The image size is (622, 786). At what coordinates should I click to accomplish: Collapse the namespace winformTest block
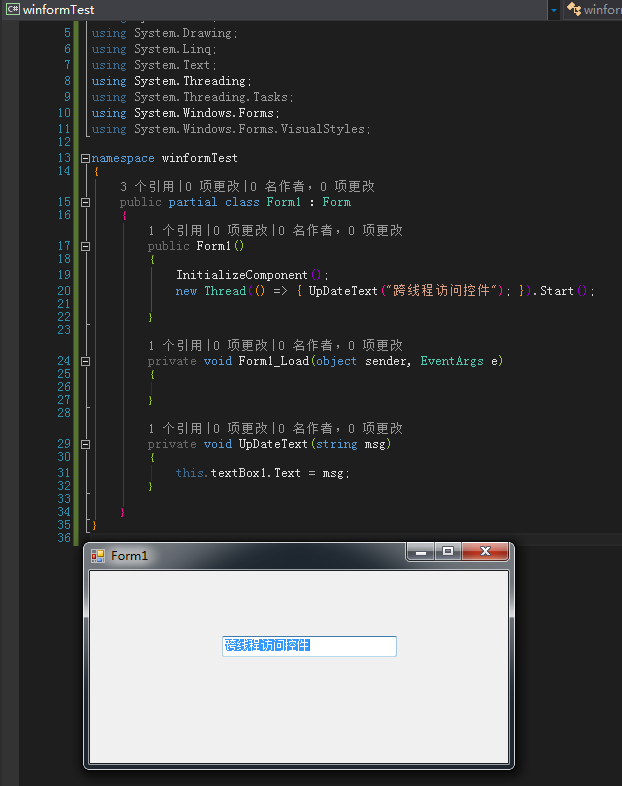pos(85,158)
